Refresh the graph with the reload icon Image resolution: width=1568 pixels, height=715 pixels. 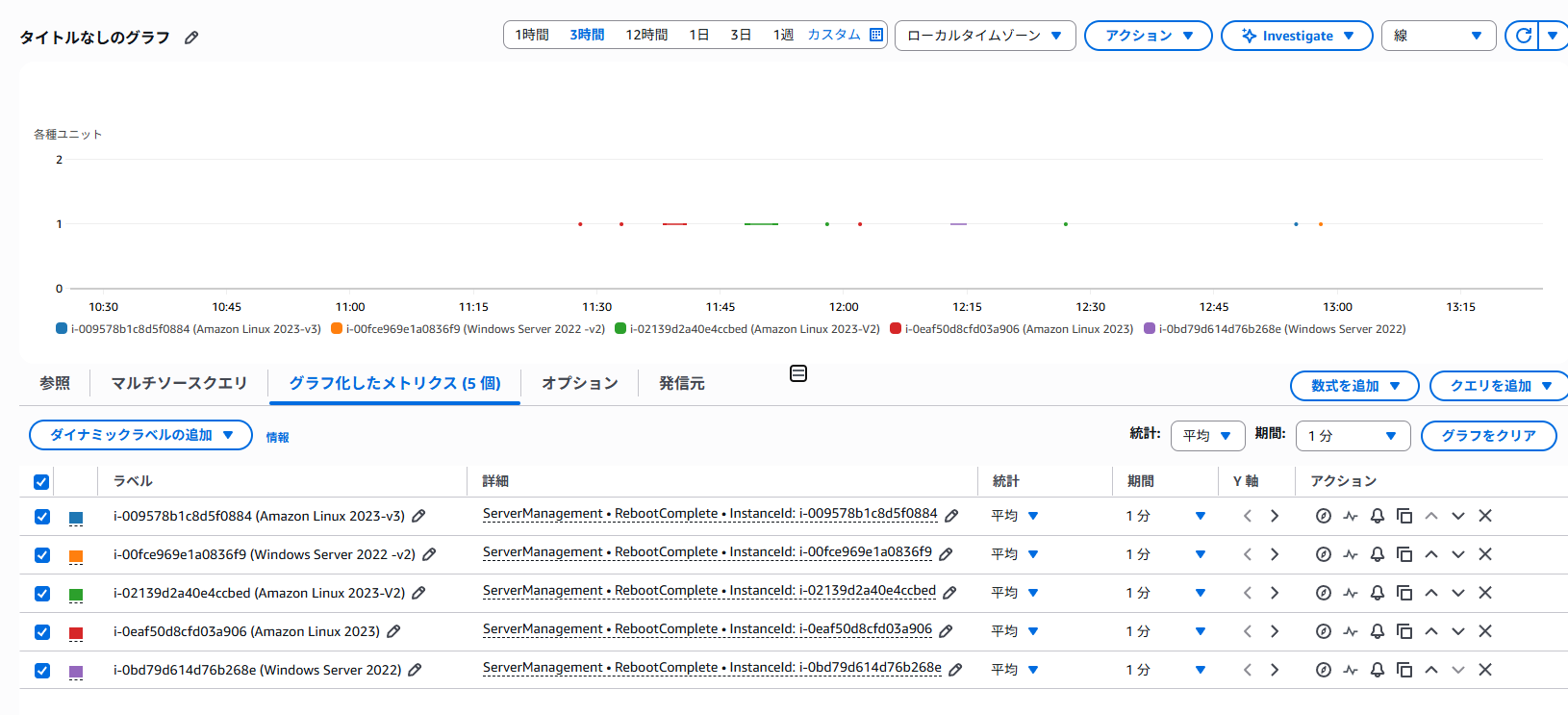[1524, 36]
